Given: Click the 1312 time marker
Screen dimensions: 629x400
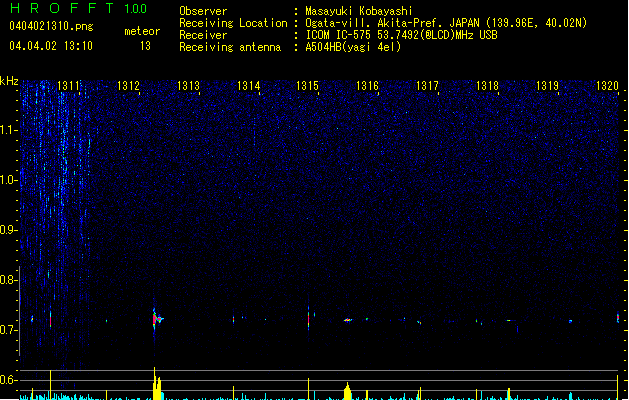Looking at the screenshot, I should pyautogui.click(x=128, y=86).
